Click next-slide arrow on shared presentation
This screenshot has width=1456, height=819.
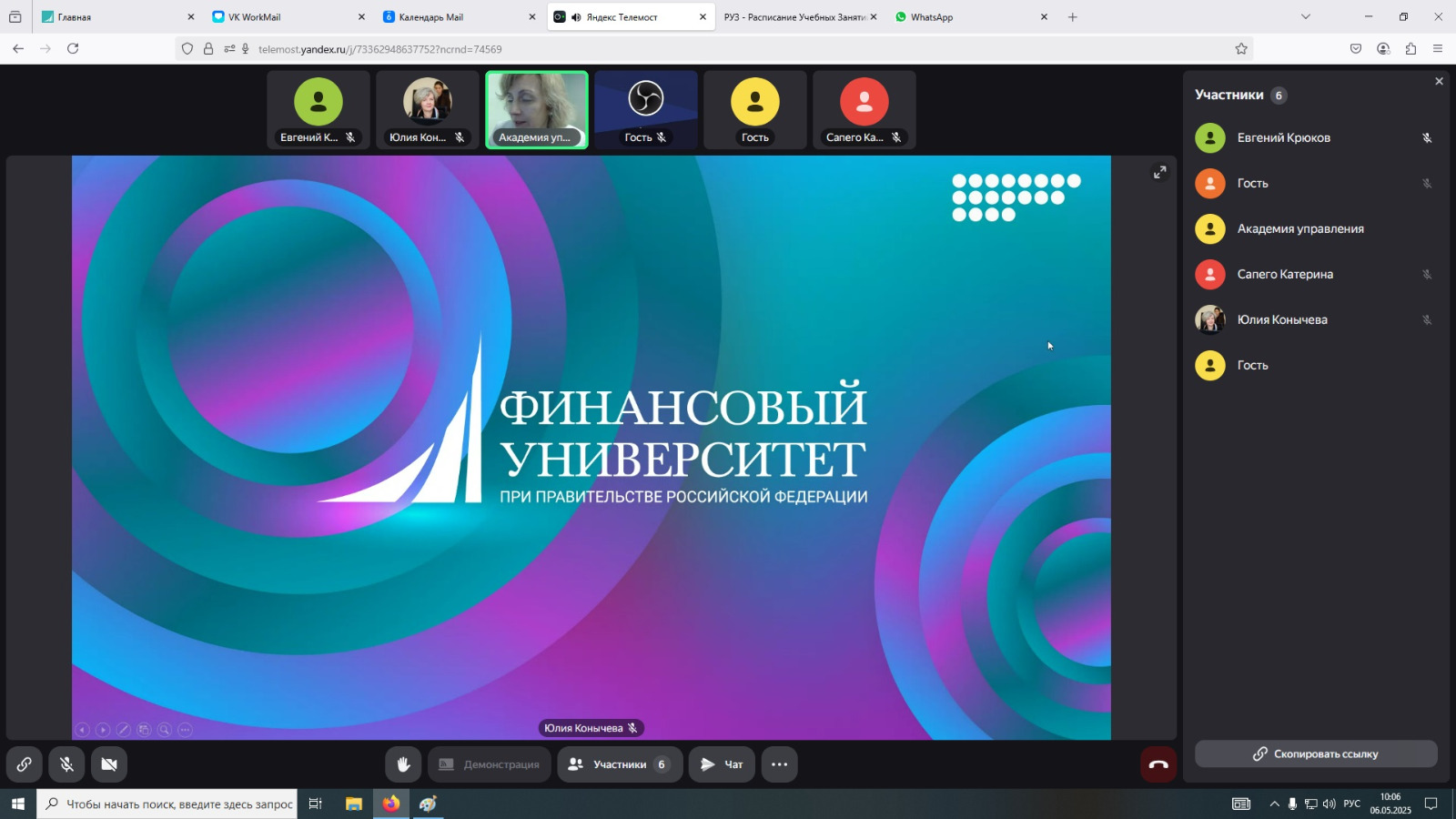(x=103, y=730)
